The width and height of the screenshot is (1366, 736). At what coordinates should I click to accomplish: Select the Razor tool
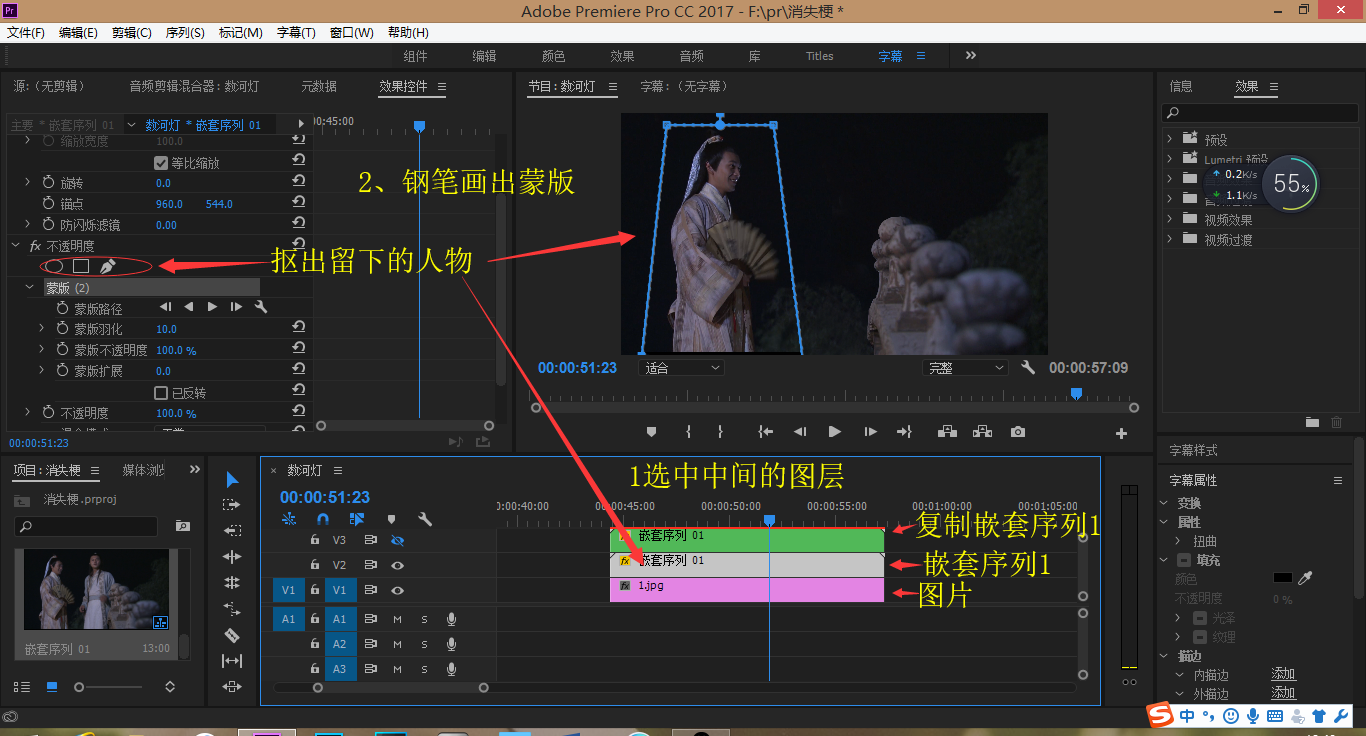pyautogui.click(x=232, y=635)
